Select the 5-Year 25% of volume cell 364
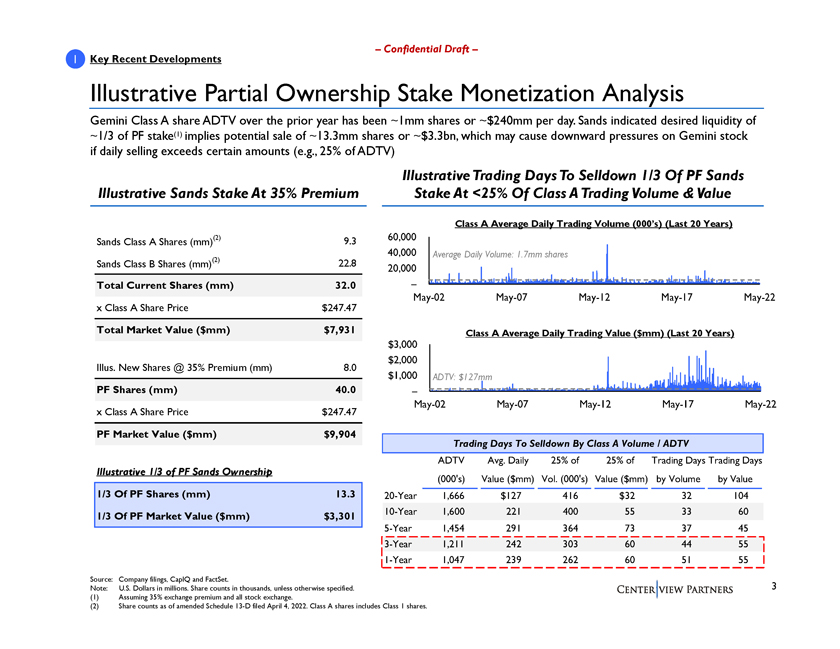 [x=570, y=528]
